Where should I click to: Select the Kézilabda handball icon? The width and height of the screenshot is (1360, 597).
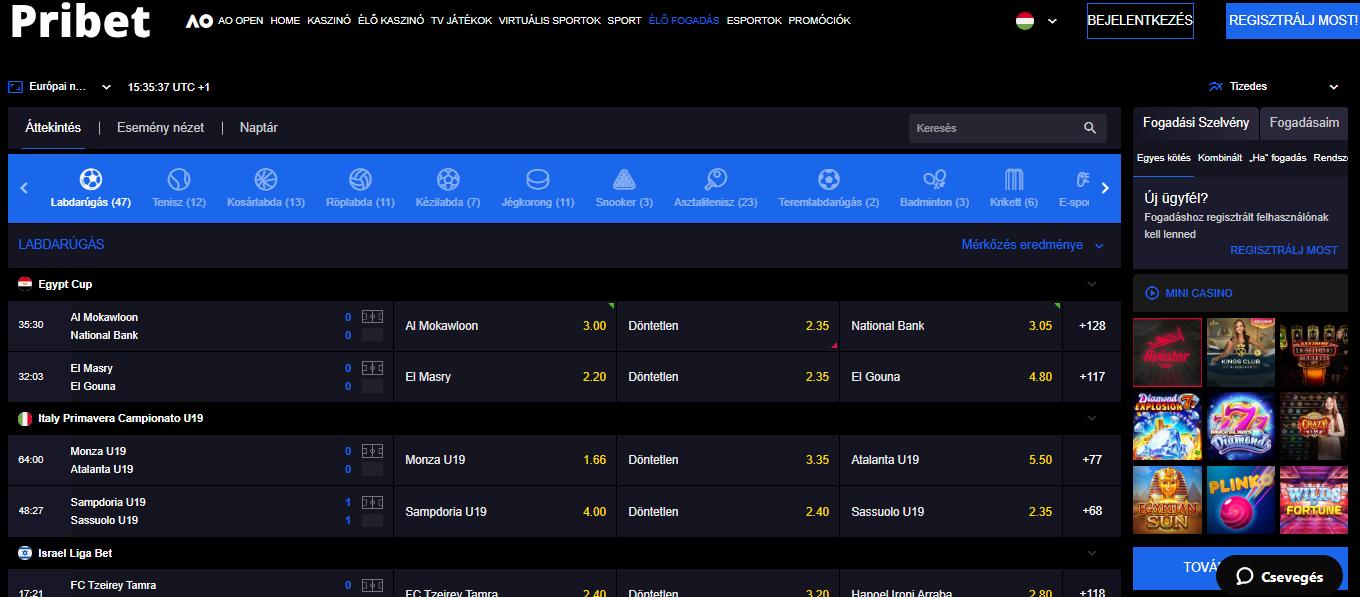point(448,179)
